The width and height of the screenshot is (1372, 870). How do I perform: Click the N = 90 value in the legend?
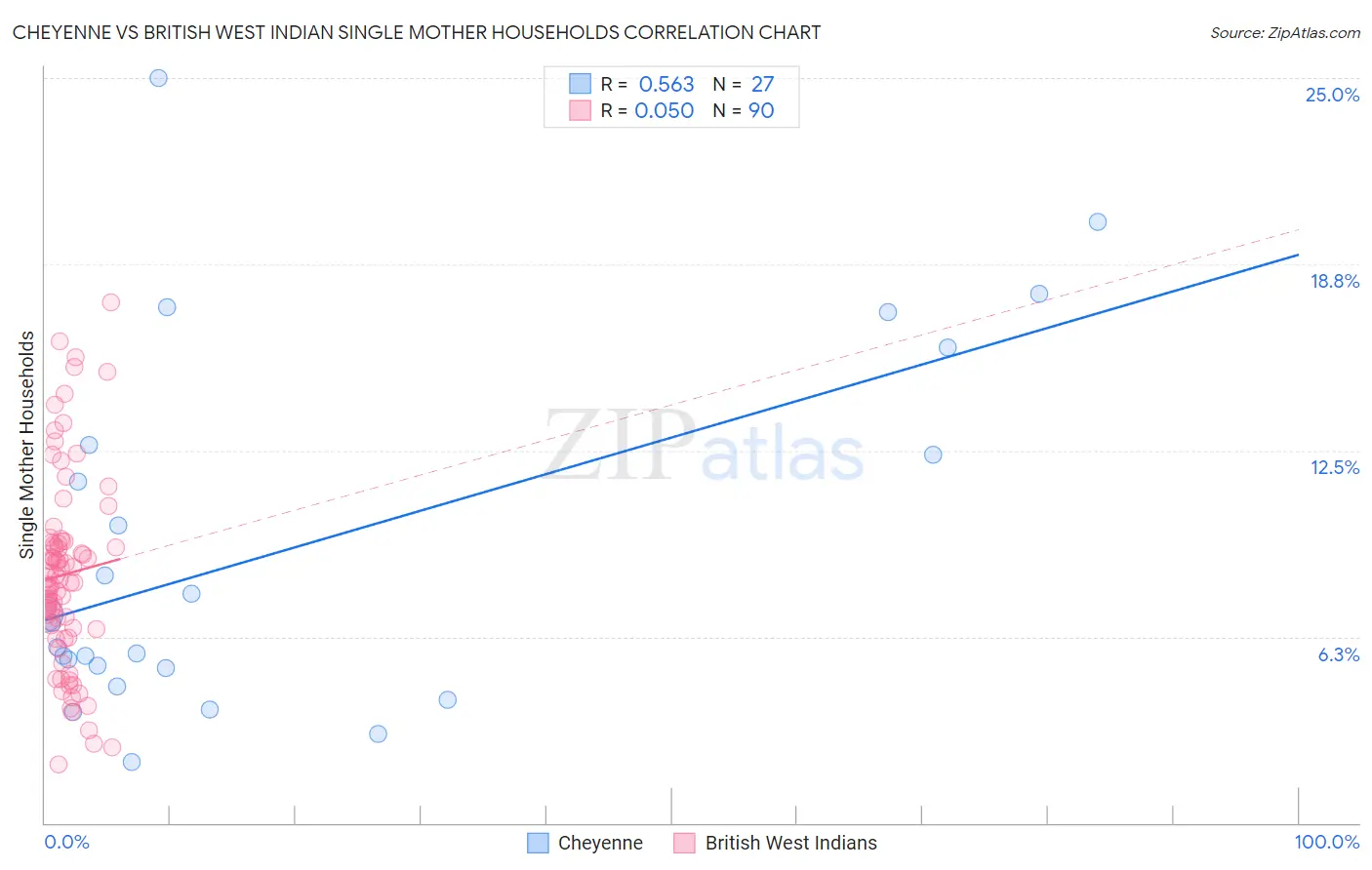tap(744, 110)
